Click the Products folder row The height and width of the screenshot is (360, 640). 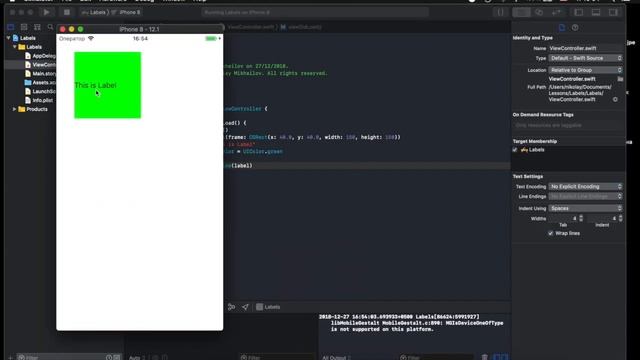coord(33,109)
